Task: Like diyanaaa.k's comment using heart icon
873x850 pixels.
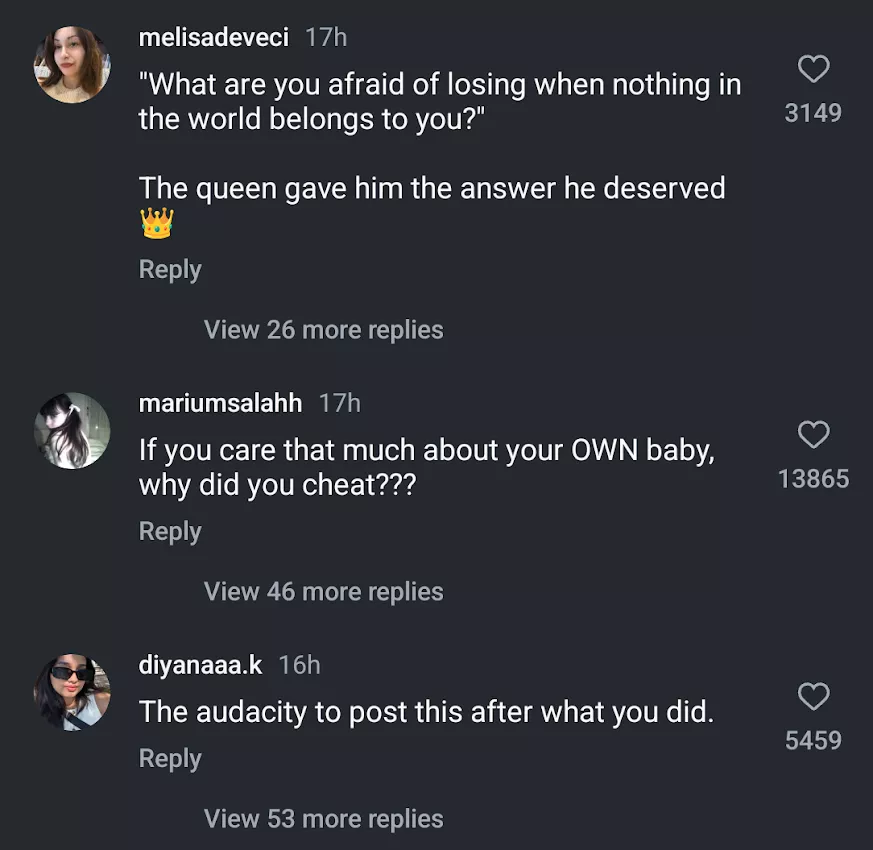Action: click(813, 697)
